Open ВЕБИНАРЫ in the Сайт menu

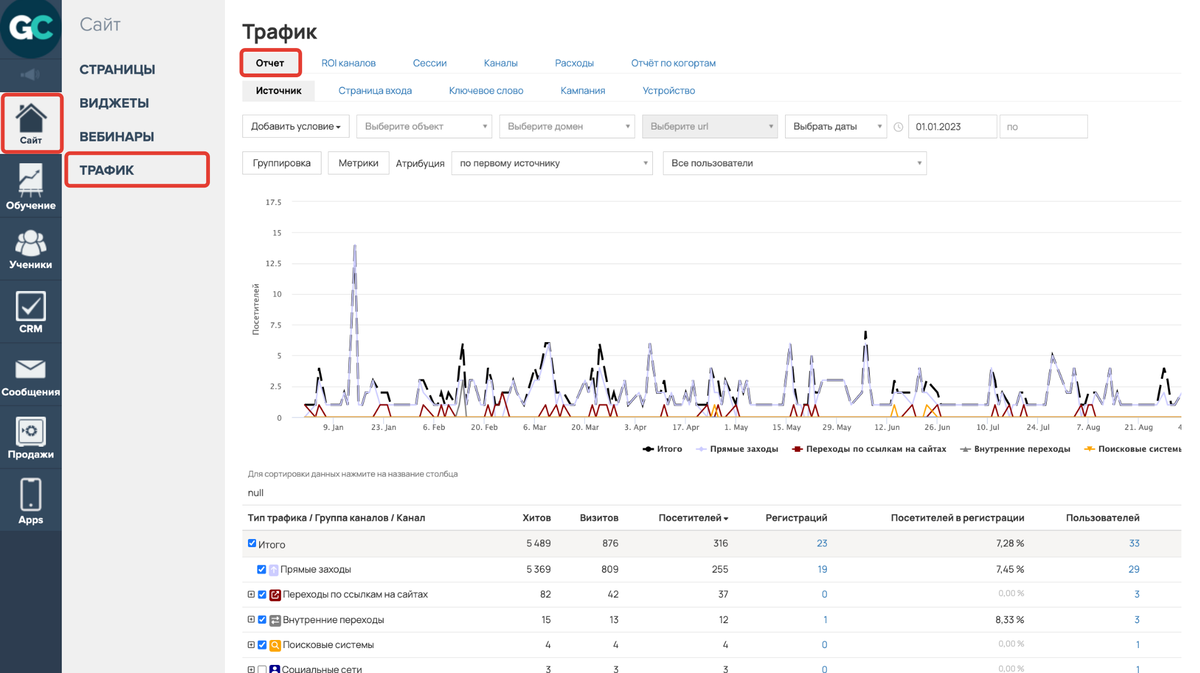(117, 137)
